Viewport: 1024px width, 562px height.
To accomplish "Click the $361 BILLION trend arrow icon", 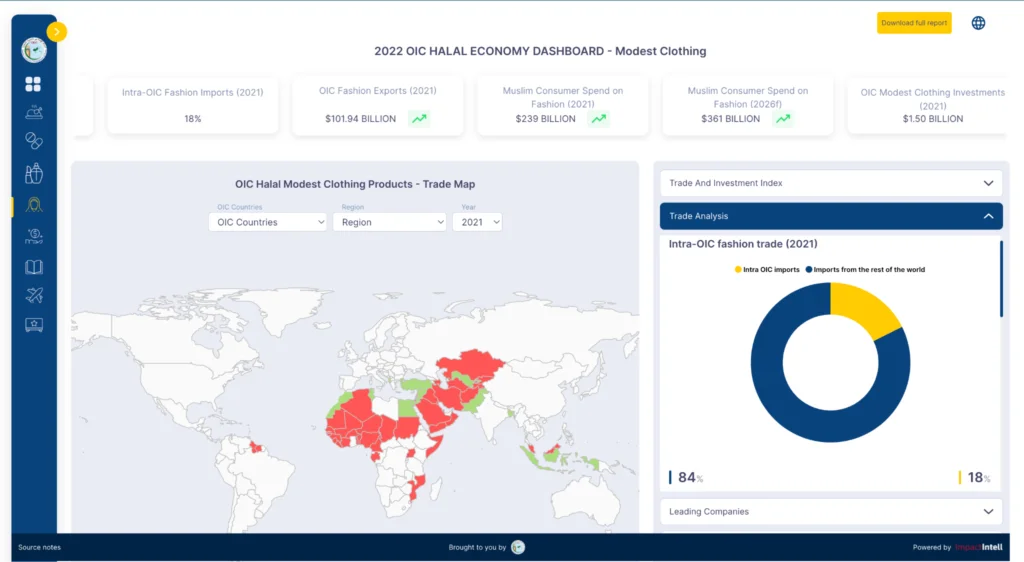I will click(x=783, y=119).
